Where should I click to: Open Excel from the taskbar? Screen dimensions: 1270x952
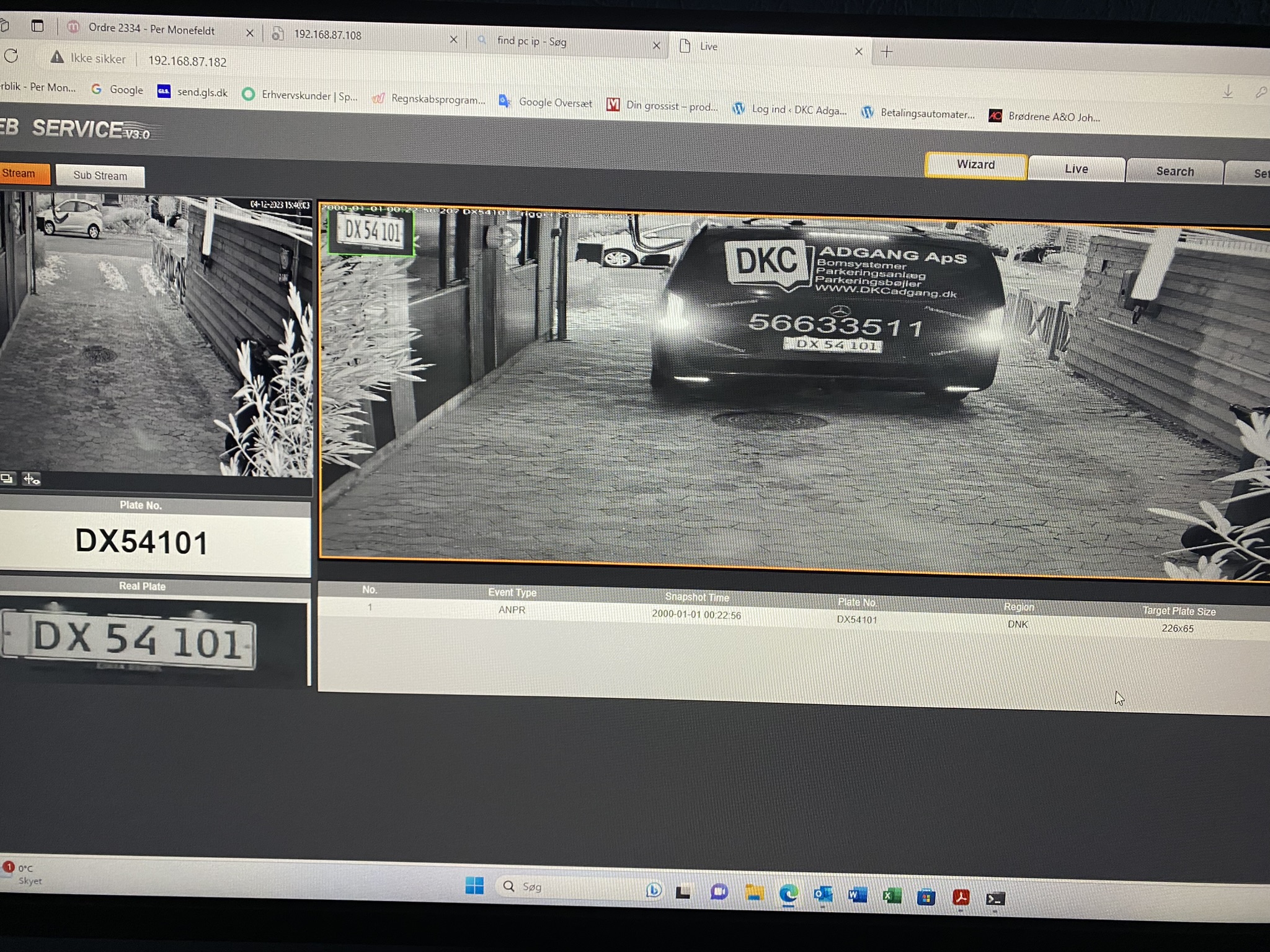pyautogui.click(x=892, y=896)
